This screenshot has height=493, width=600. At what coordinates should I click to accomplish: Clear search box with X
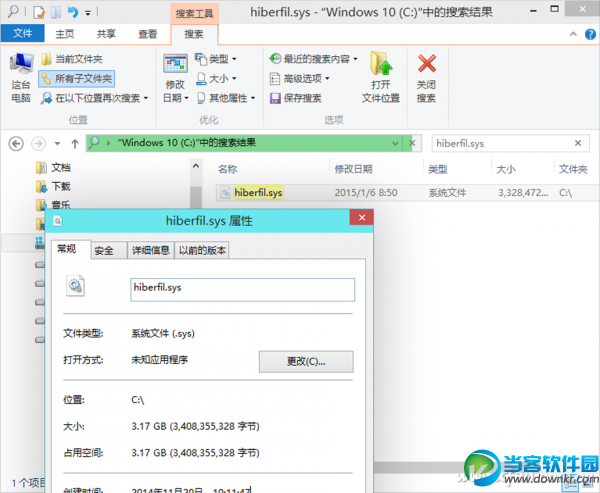tap(578, 143)
